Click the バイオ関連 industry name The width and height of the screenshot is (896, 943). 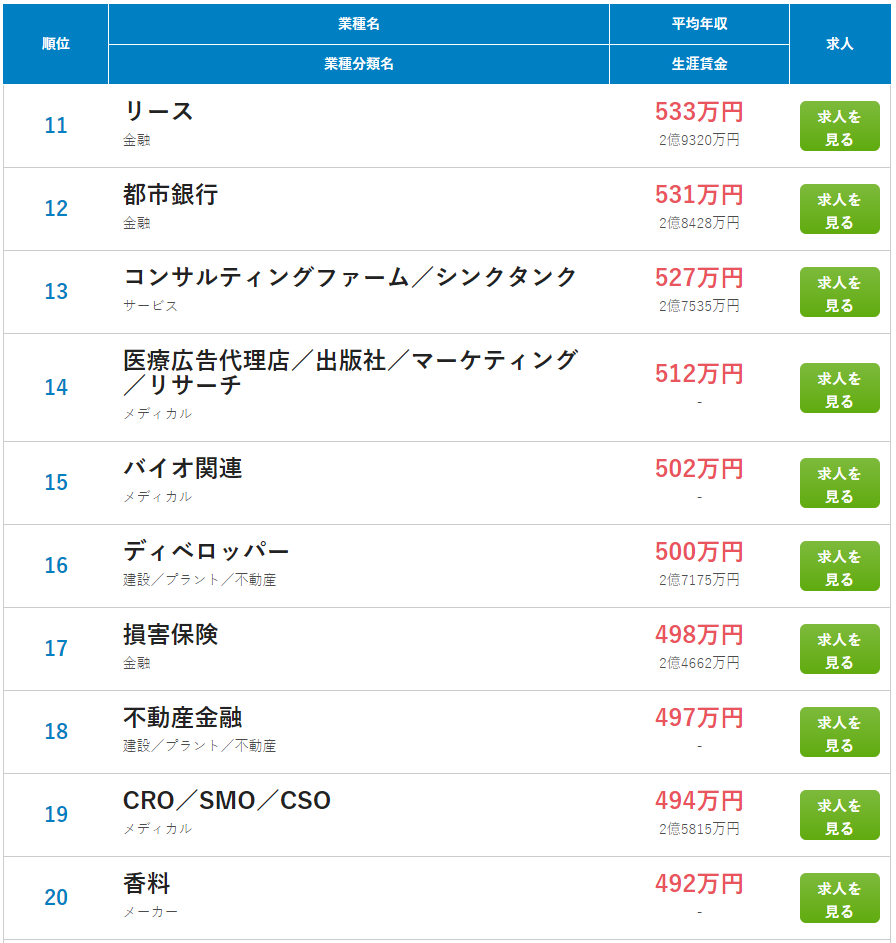[x=182, y=468]
